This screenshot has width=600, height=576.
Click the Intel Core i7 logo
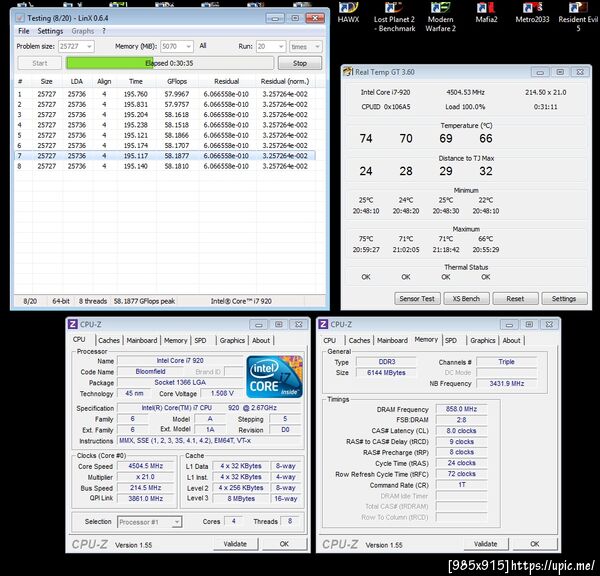pos(274,377)
